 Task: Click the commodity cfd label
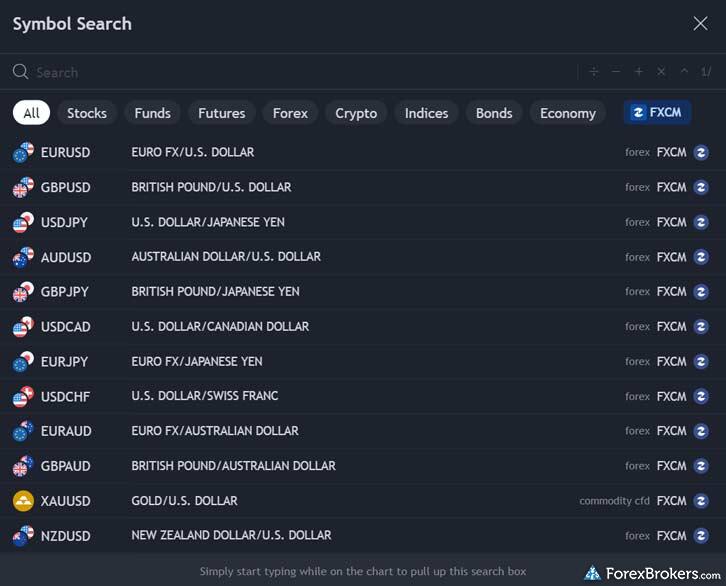(614, 501)
